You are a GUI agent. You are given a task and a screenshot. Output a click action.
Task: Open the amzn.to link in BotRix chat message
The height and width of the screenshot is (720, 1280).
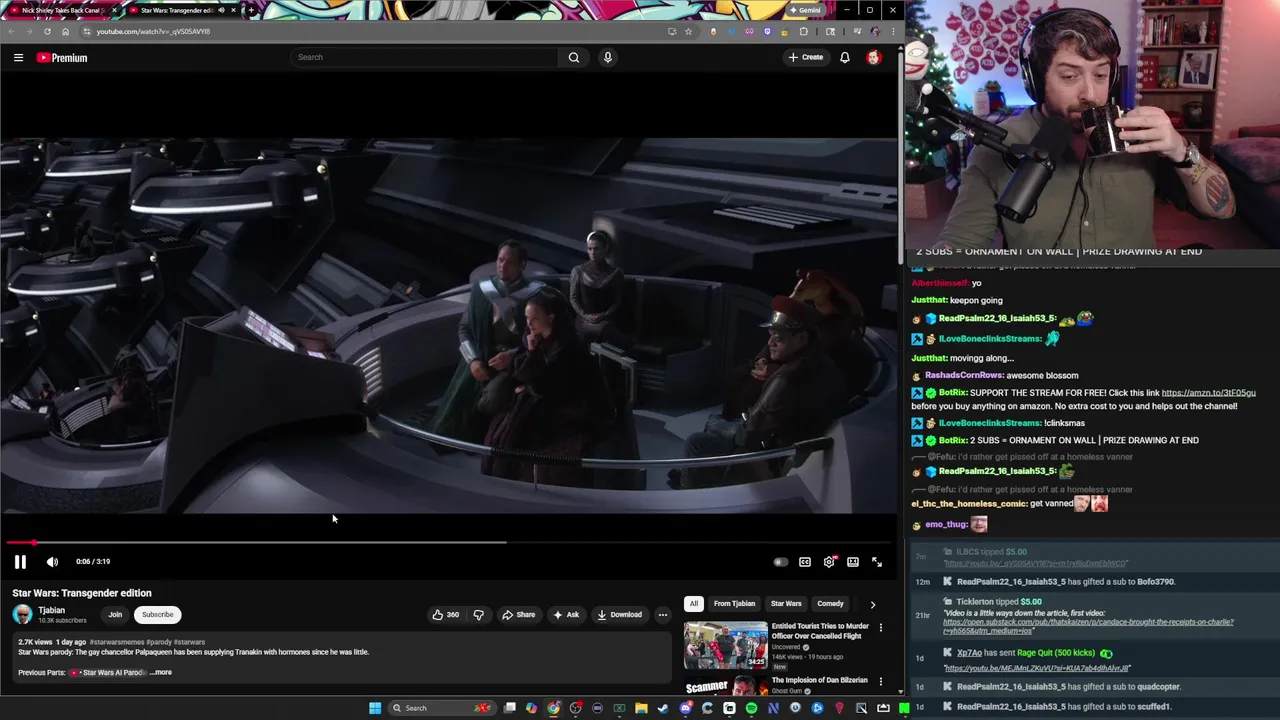[1208, 393]
